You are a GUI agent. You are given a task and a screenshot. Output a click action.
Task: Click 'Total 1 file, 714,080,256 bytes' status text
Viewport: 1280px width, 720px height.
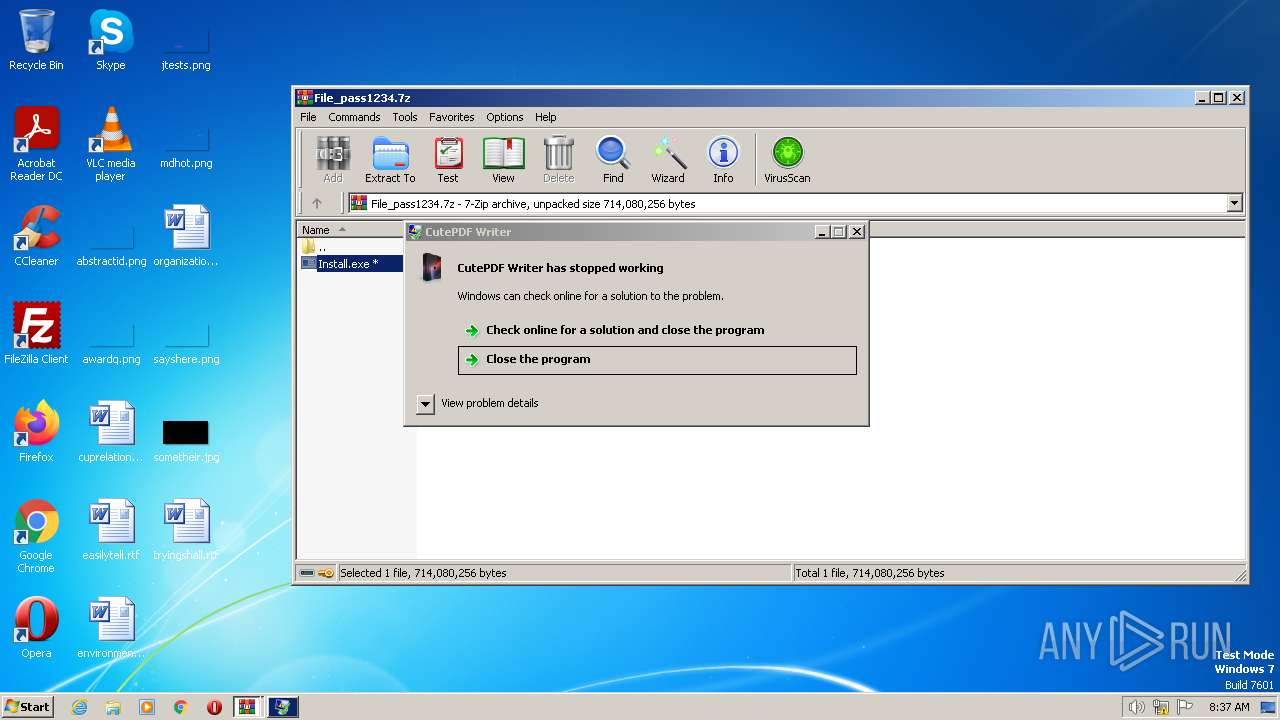click(x=870, y=573)
